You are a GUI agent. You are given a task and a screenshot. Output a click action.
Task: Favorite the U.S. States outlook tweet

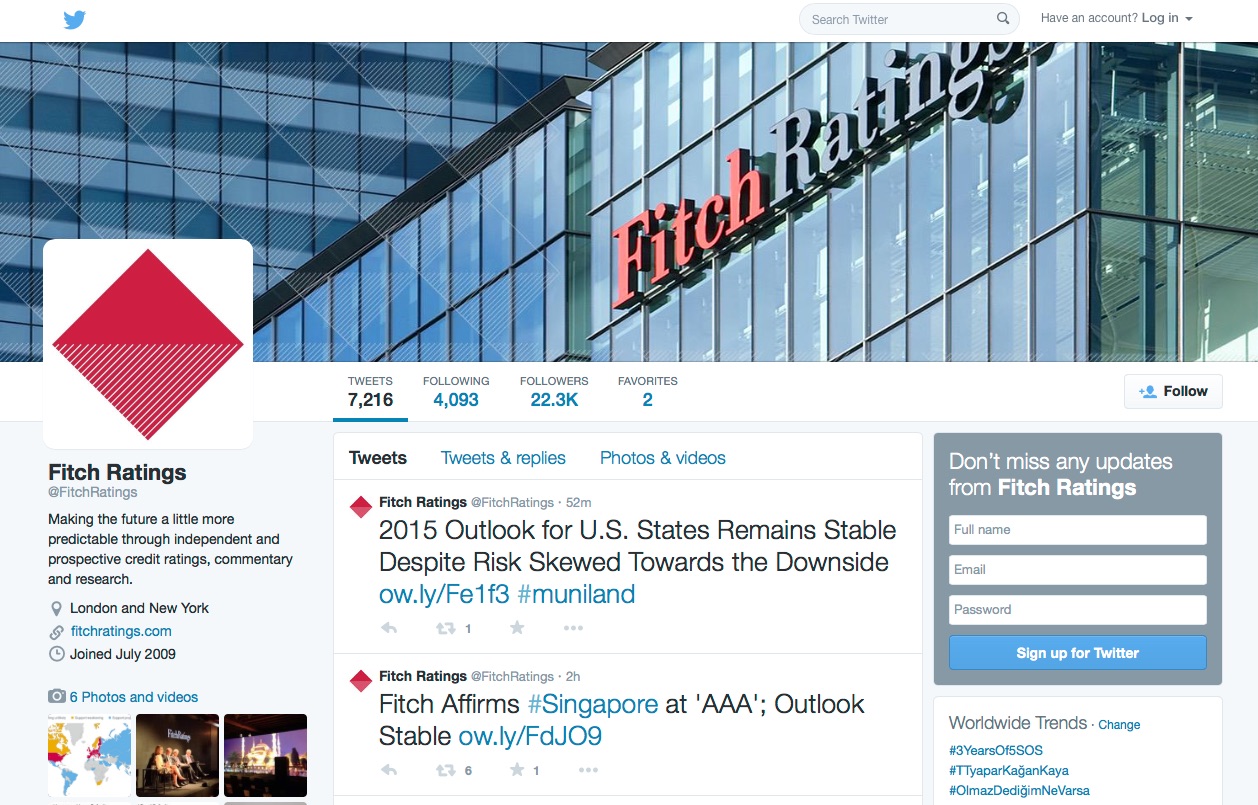517,628
